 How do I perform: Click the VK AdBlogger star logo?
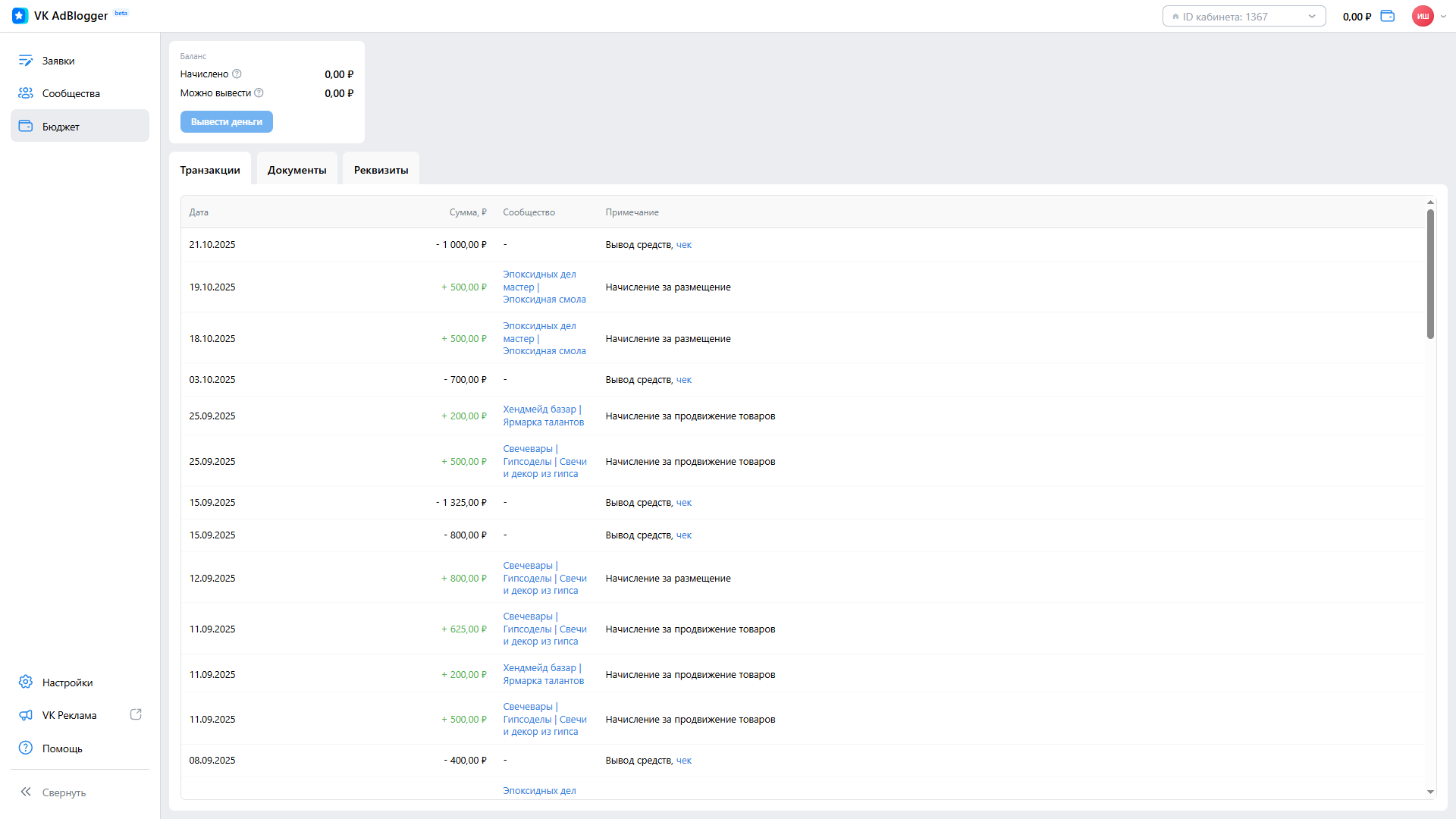coord(20,16)
